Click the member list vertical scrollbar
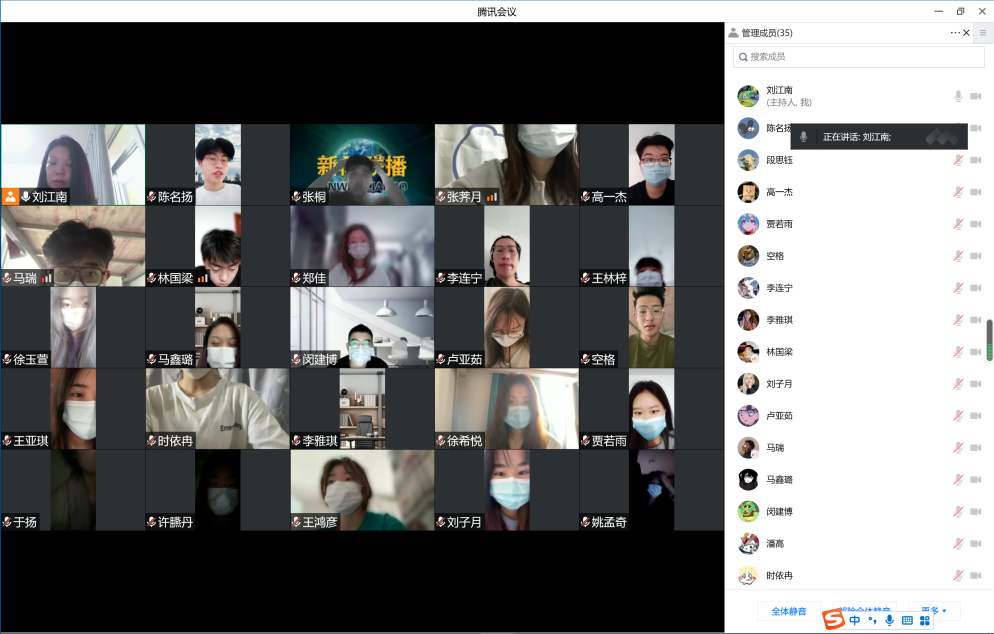This screenshot has height=634, width=994. [x=989, y=340]
